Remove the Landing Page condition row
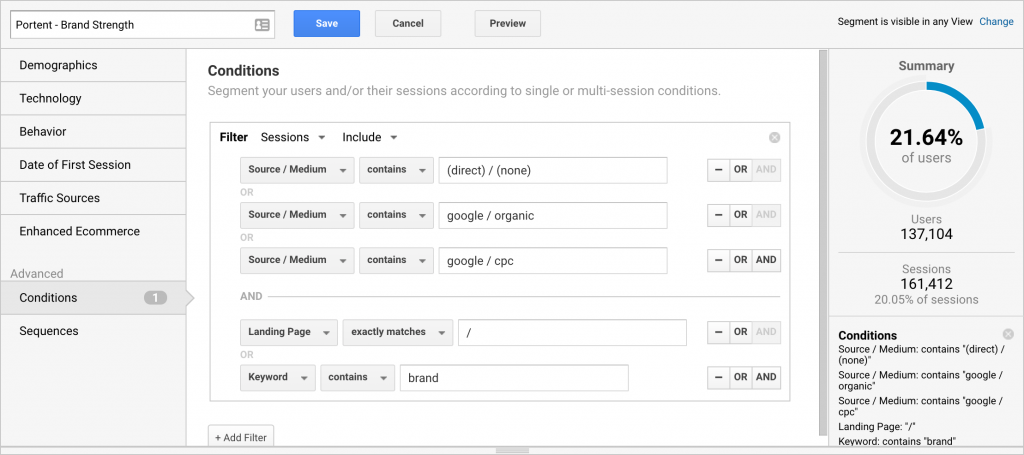The image size is (1024, 455). [x=718, y=332]
